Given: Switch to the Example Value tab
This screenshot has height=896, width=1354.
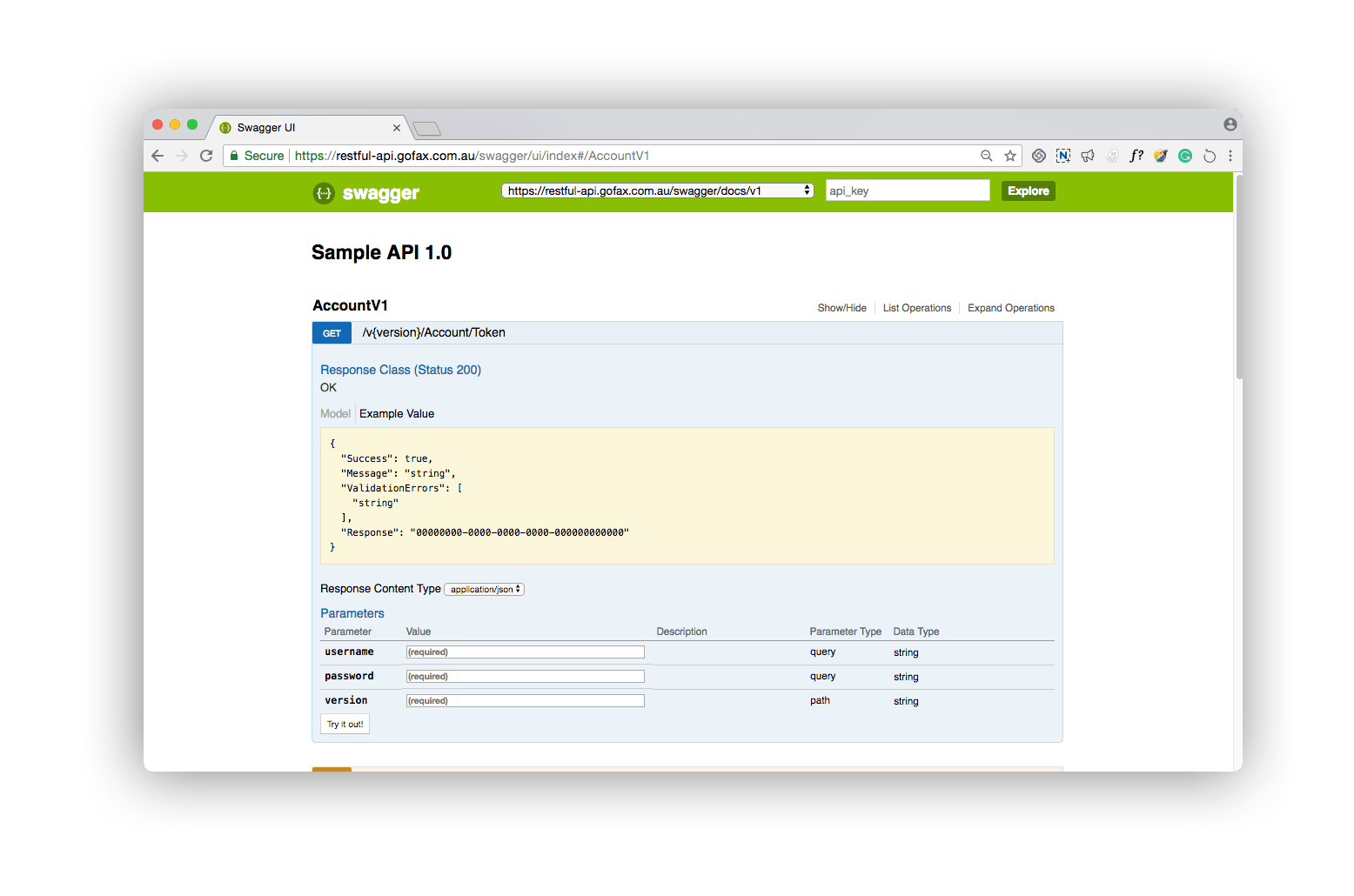Looking at the screenshot, I should tap(397, 414).
